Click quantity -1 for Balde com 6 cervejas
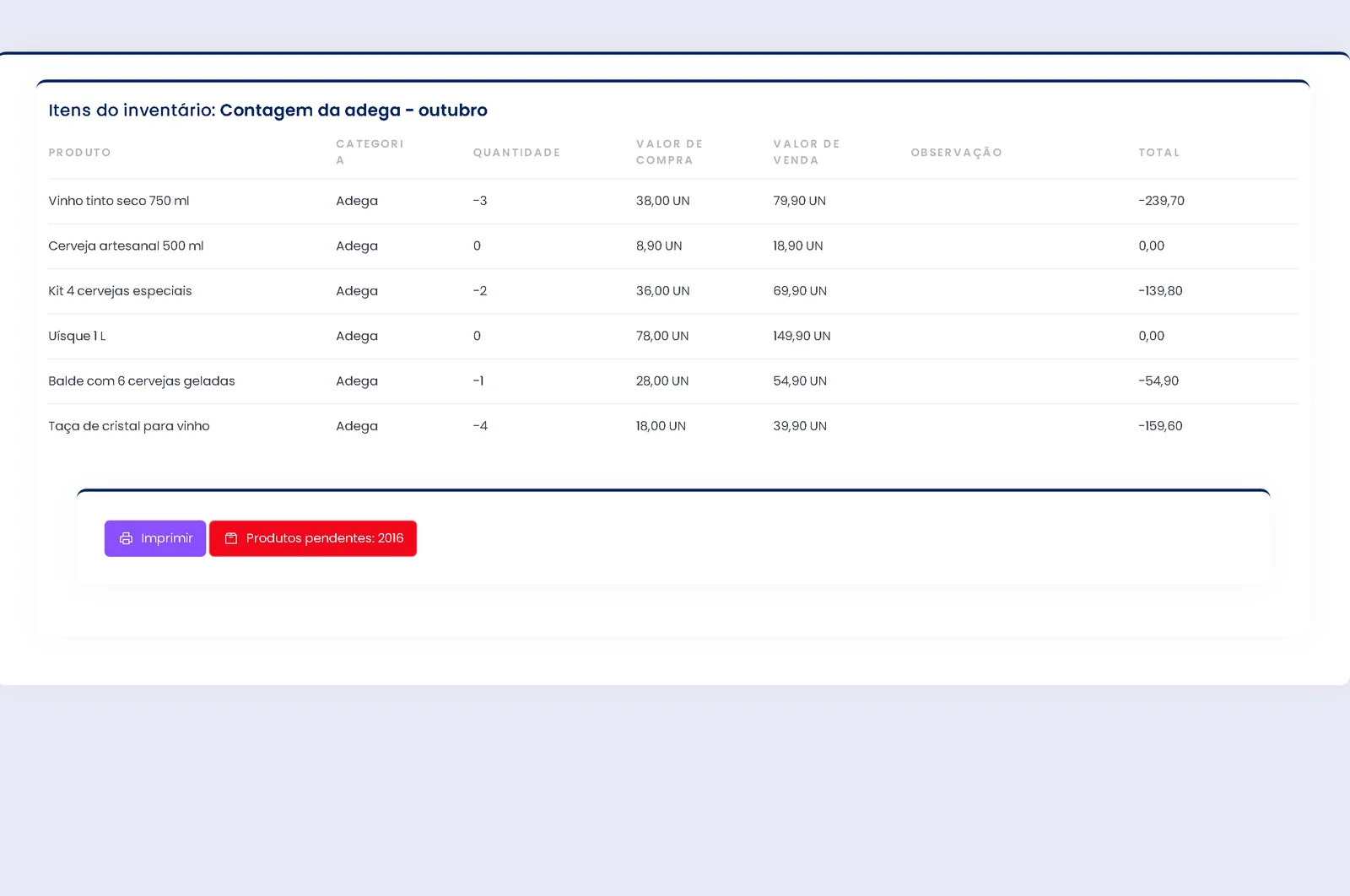The height and width of the screenshot is (896, 1350). tap(478, 381)
